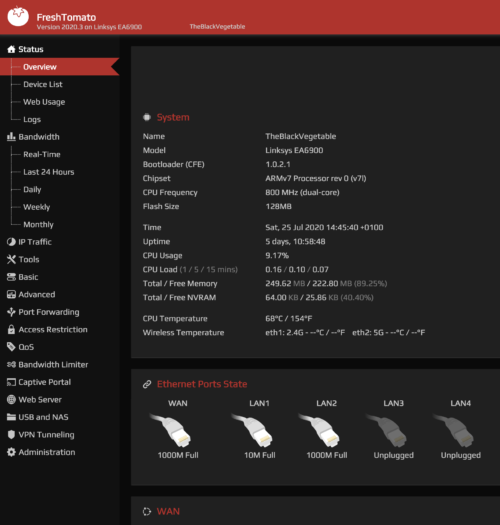Open Weekly bandwidth stats
Viewport: 500px width, 525px height.
coord(37,207)
